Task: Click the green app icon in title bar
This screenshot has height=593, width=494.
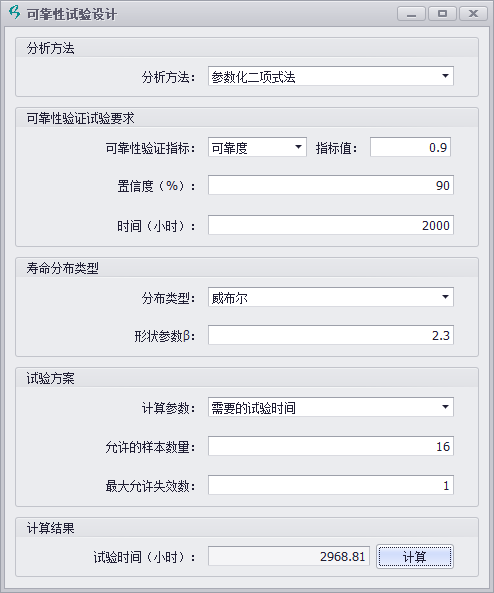Action: click(14, 12)
